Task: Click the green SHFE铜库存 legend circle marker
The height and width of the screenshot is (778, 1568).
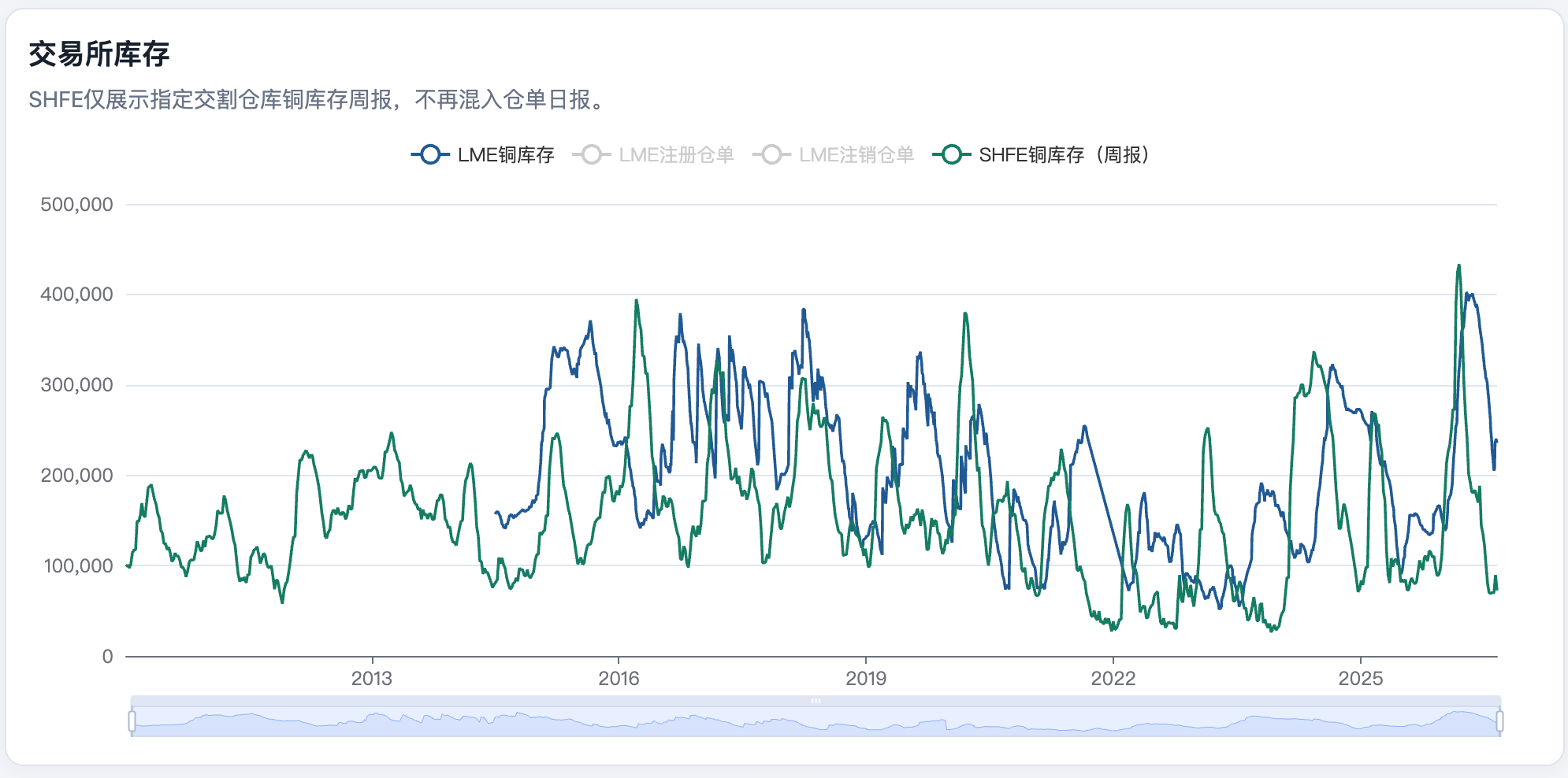Action: point(951,154)
